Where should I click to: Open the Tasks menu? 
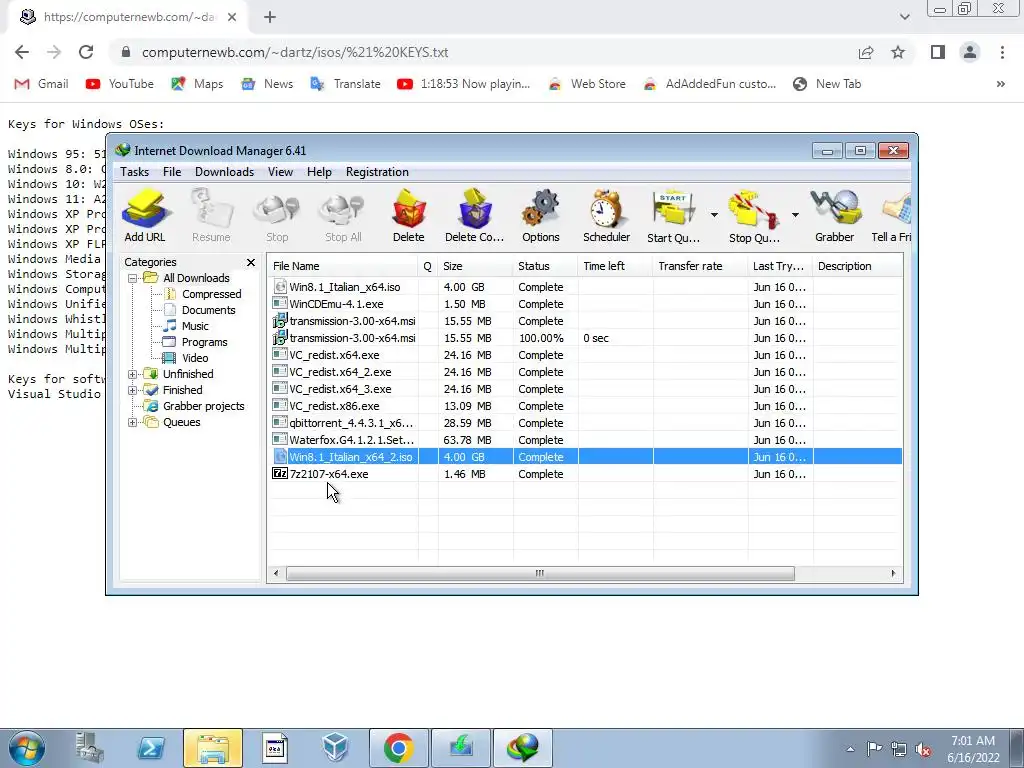pyautogui.click(x=135, y=172)
